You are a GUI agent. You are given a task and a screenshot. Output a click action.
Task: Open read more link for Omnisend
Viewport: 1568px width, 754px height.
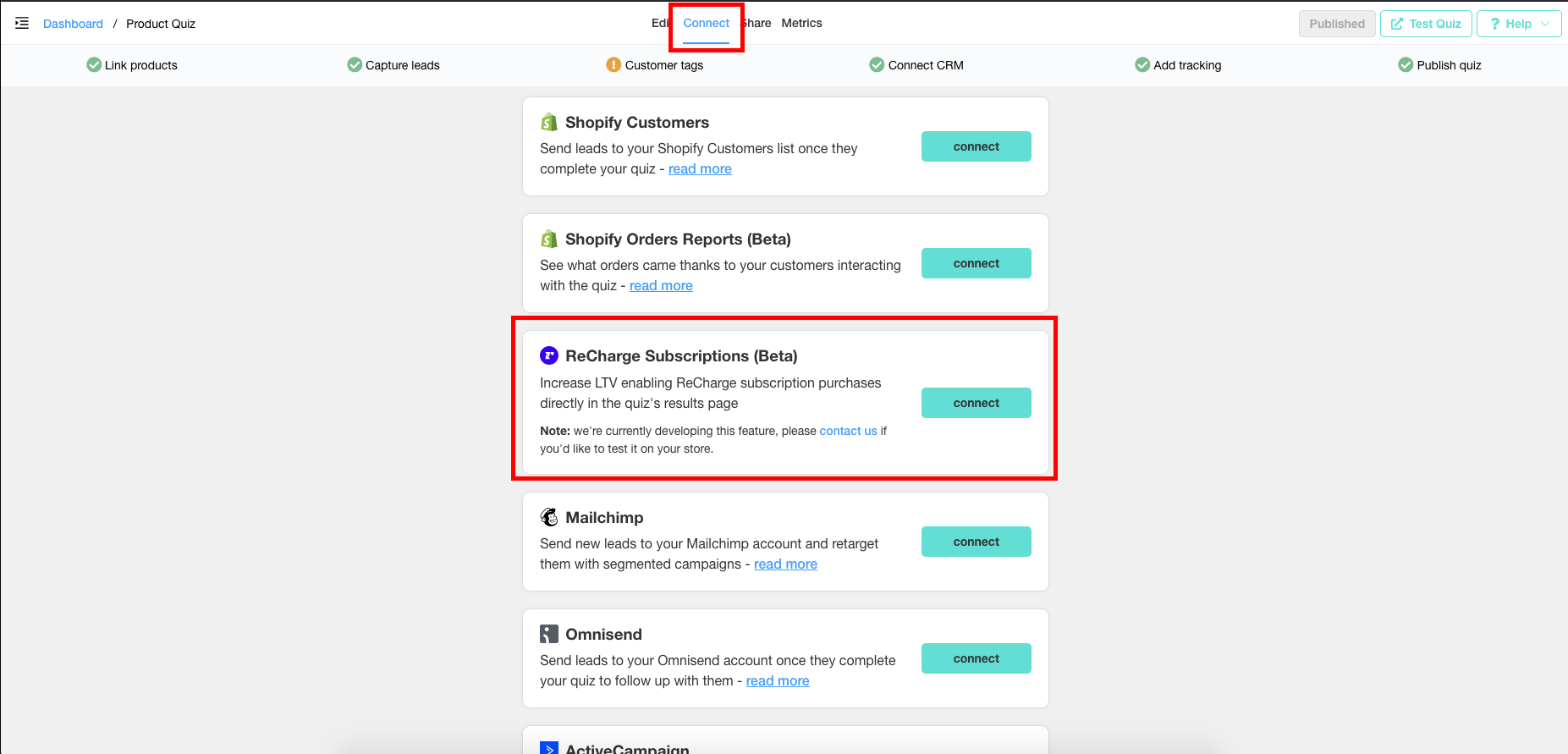pos(778,681)
